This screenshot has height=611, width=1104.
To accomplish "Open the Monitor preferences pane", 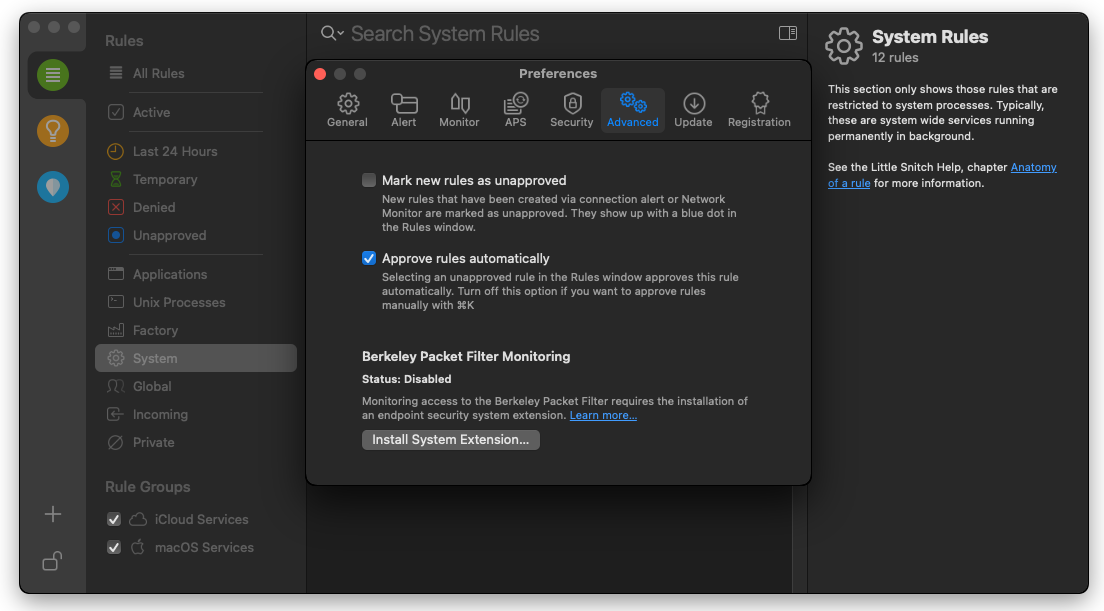I will pyautogui.click(x=459, y=110).
